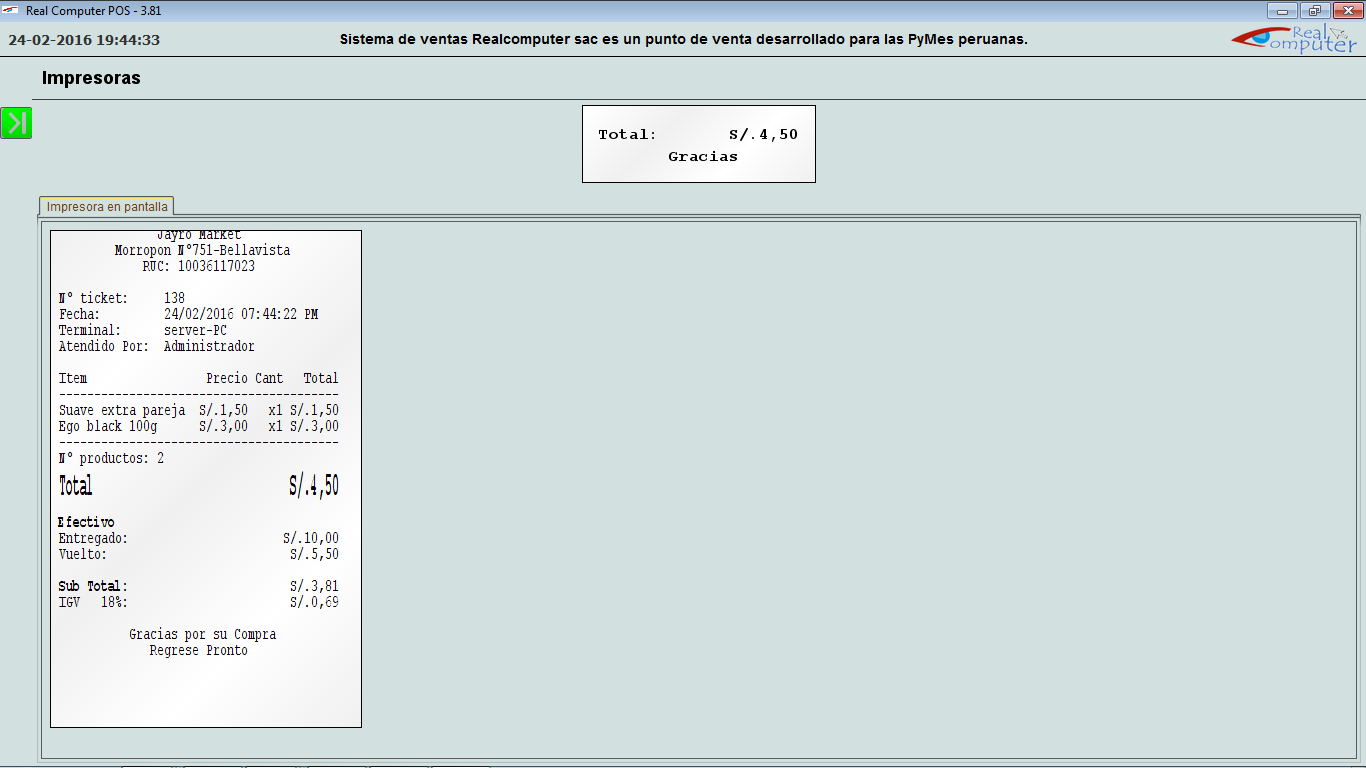Click the green exit arrow icon

pyautogui.click(x=15, y=122)
